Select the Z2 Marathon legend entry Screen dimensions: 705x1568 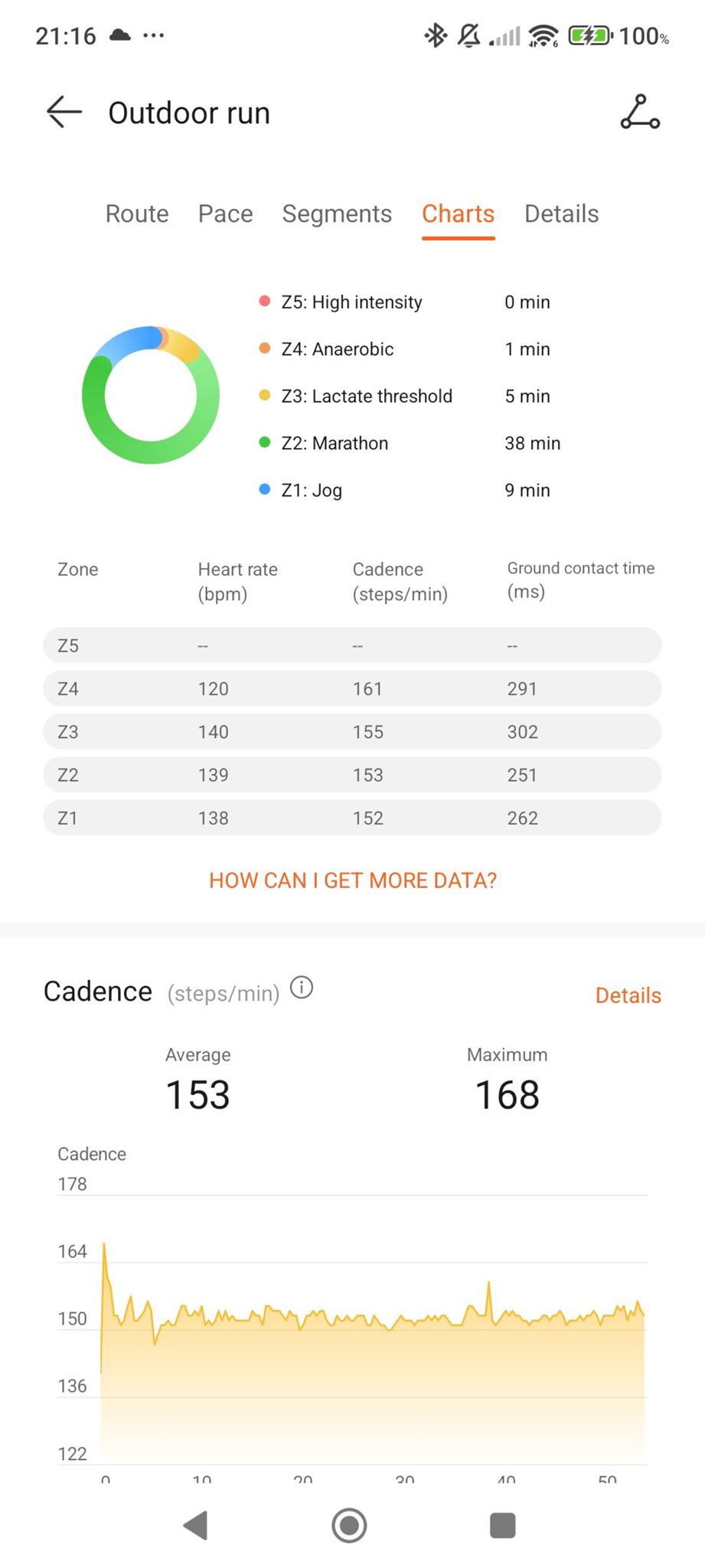coord(335,443)
